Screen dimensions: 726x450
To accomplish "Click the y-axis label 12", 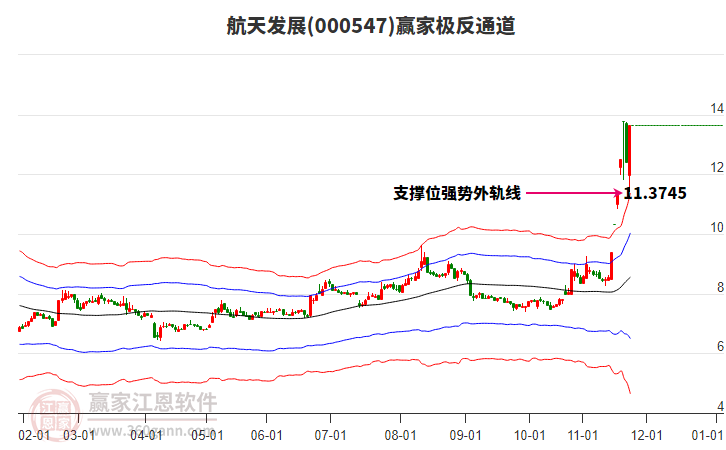I will tap(717, 168).
